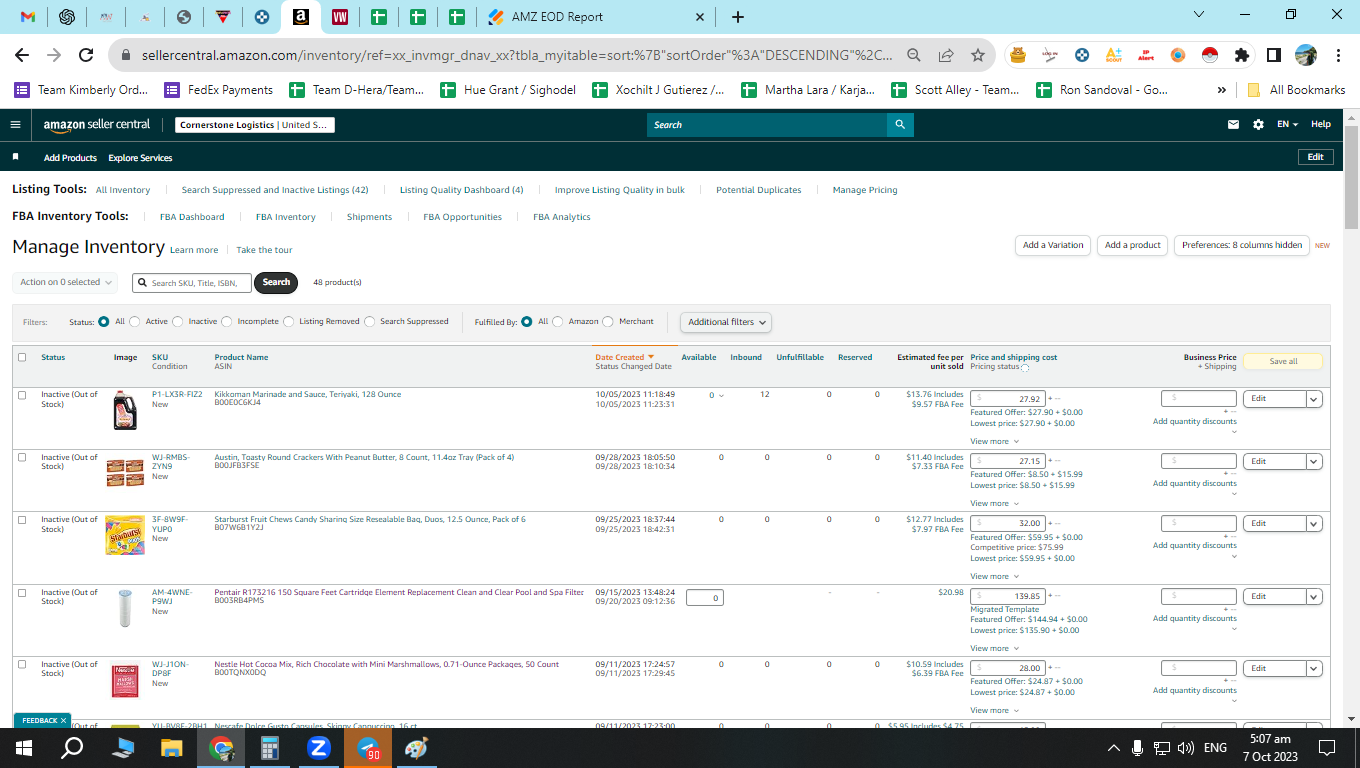Open the messages envelope icon
The image size is (1360, 768).
click(1233, 125)
